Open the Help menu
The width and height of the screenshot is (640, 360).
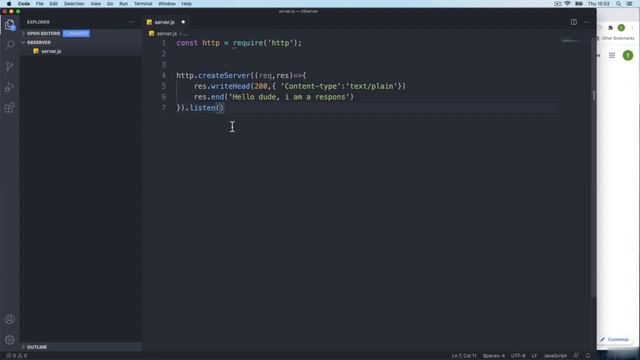click(x=187, y=4)
